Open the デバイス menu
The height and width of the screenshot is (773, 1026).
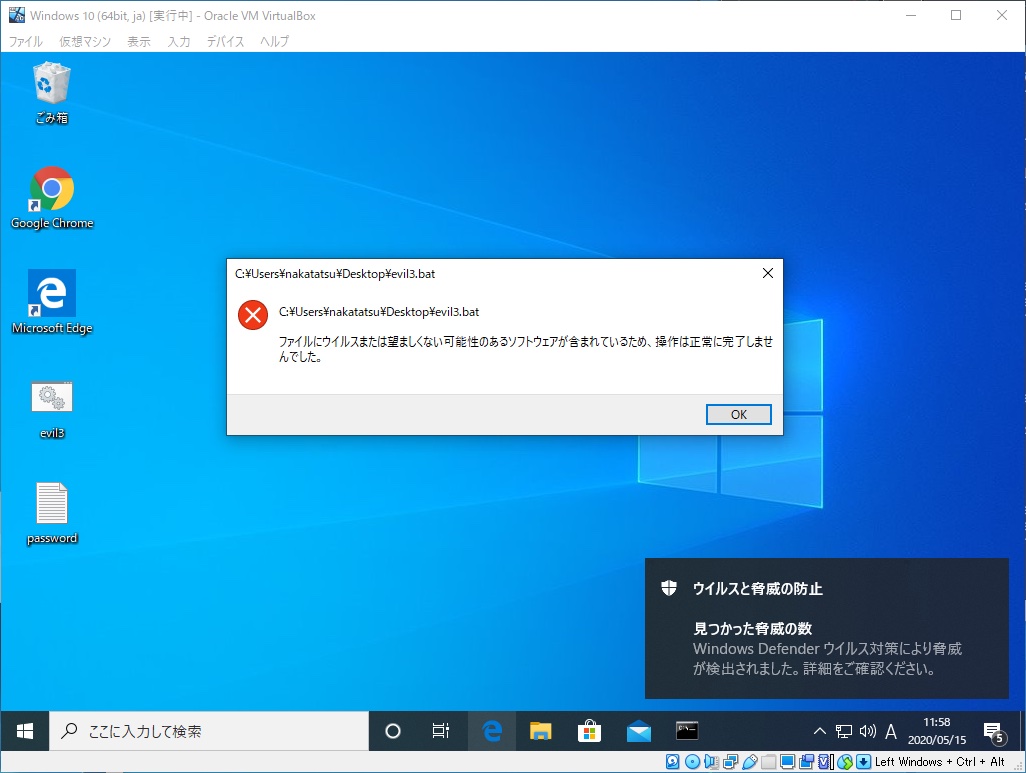click(226, 41)
